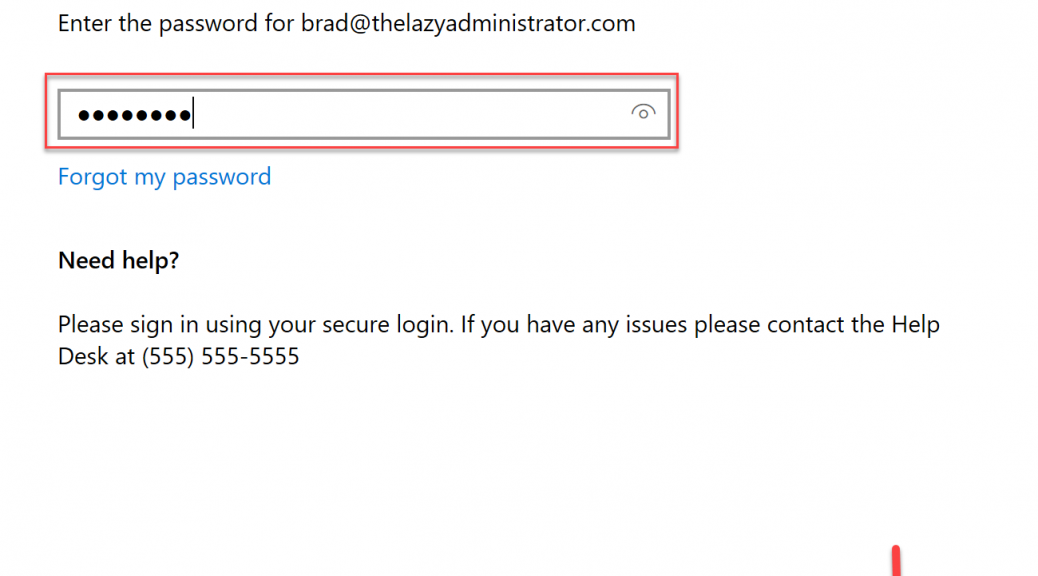Click the 'Desk at' text on second help line
The height and width of the screenshot is (576, 1038).
(96, 356)
